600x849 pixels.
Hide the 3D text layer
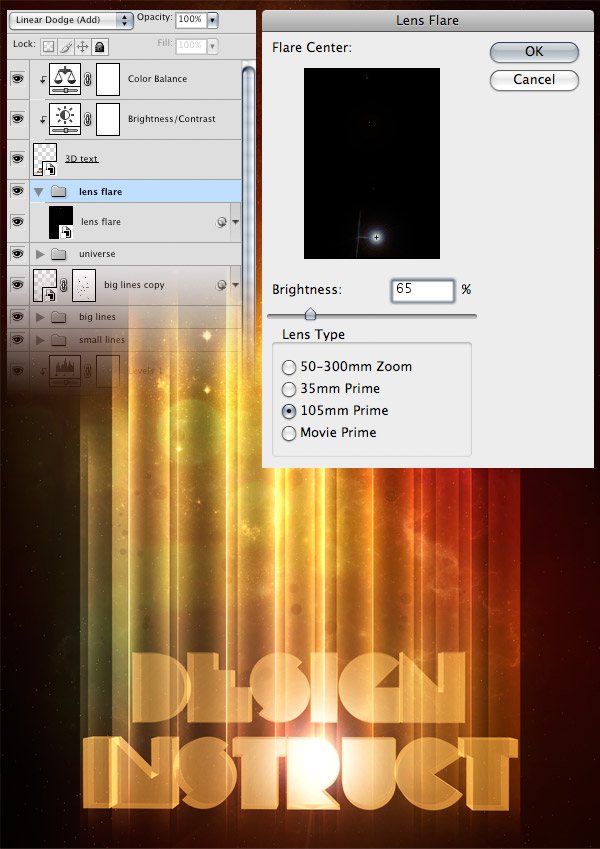(18, 159)
